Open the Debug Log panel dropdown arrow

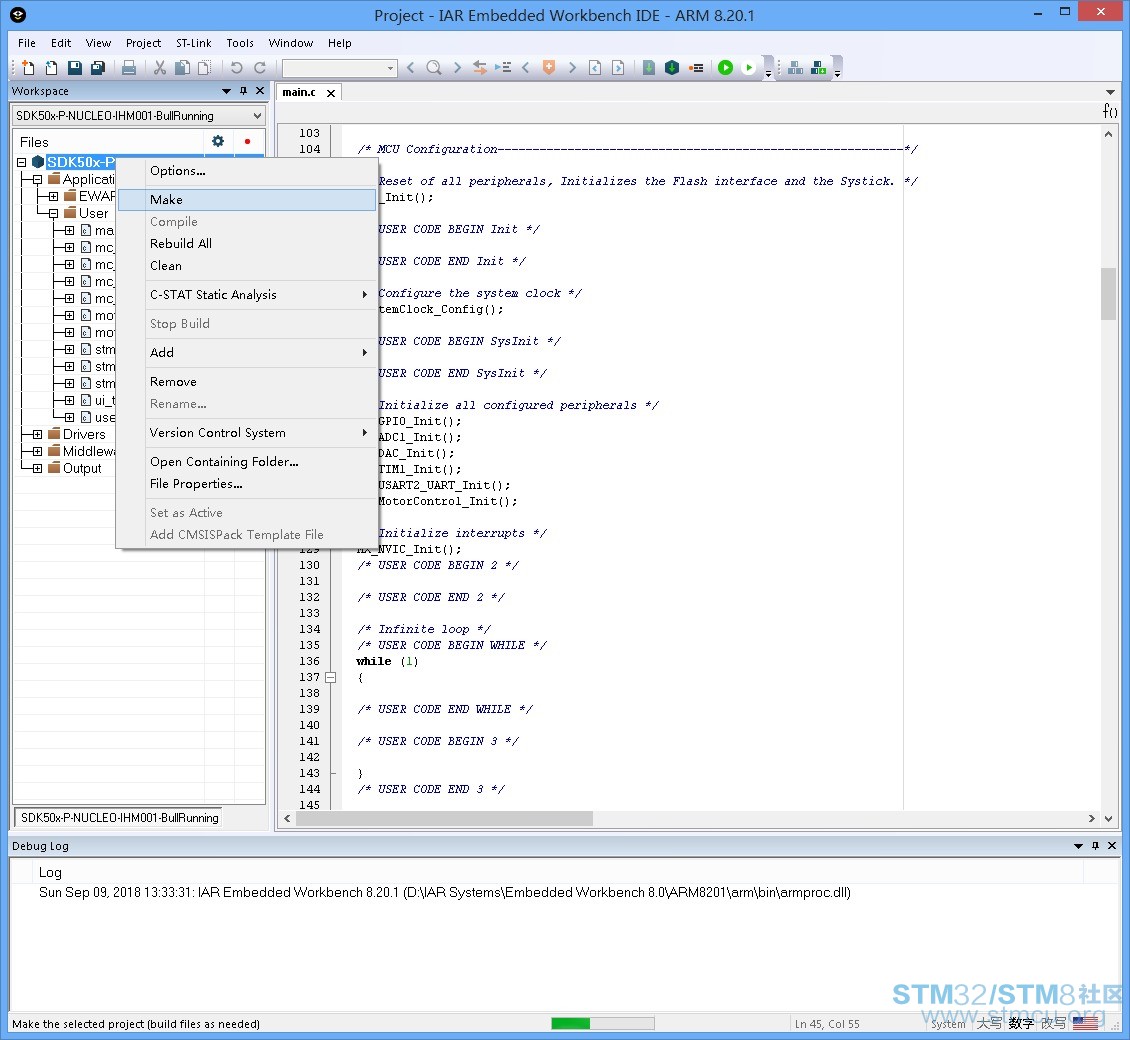point(1078,845)
